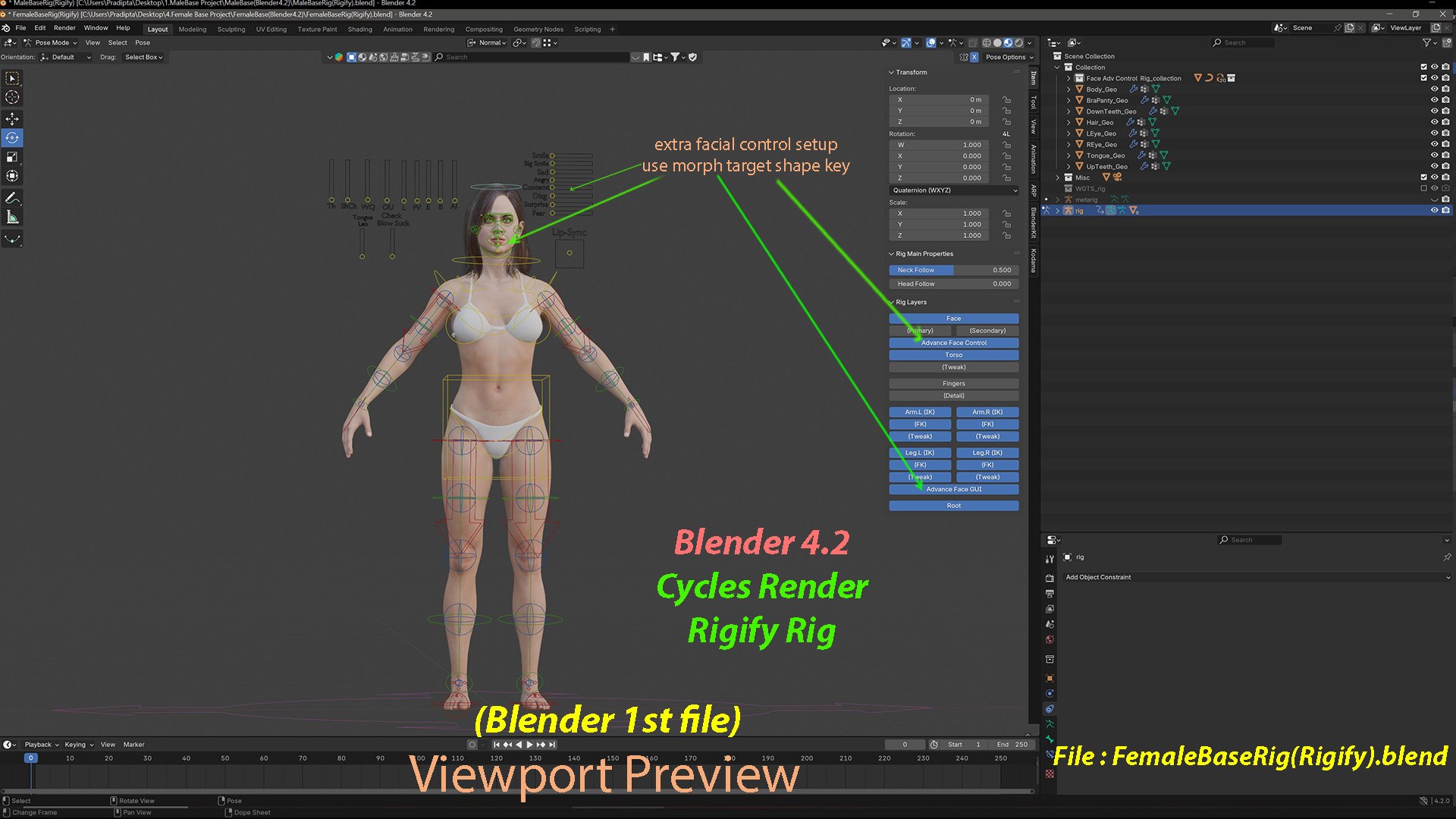Open the Scene properties tab

tap(1050, 624)
